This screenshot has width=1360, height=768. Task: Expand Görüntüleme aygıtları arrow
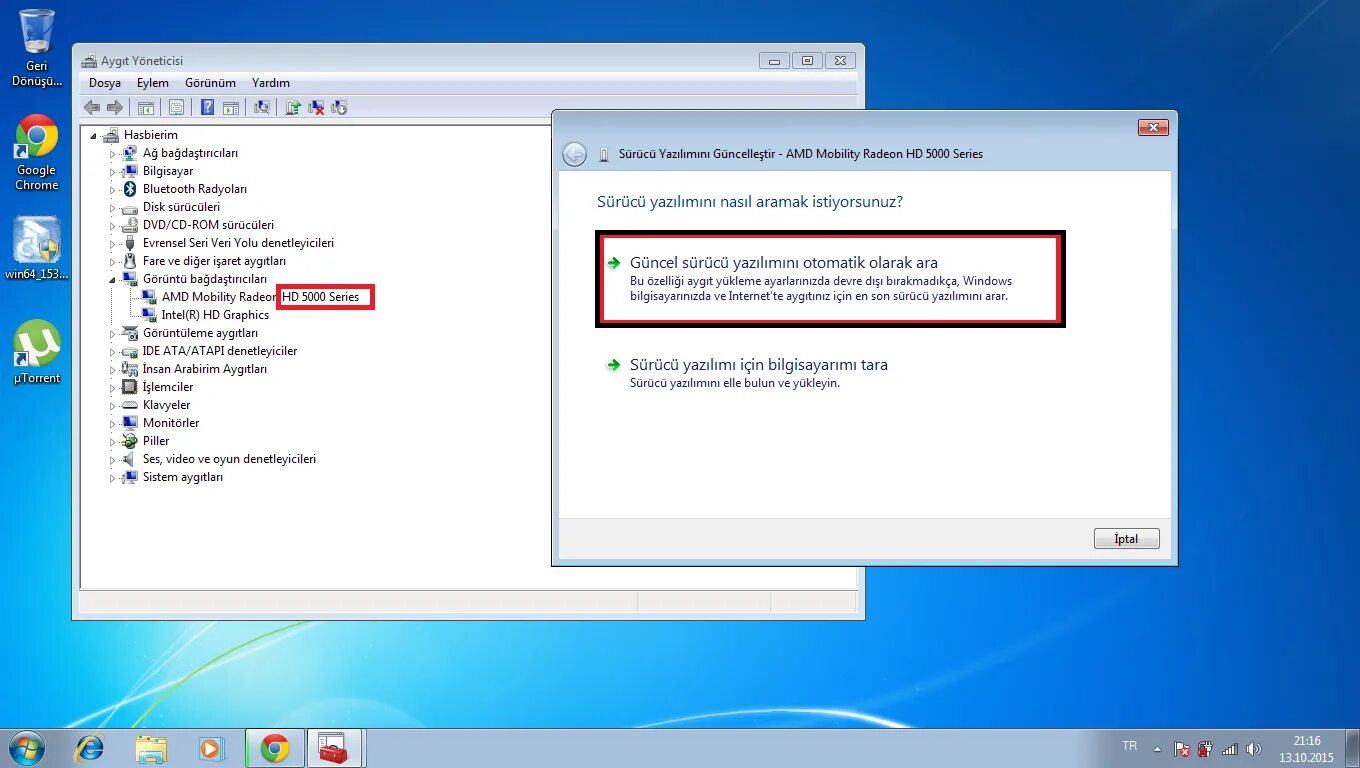(x=113, y=334)
